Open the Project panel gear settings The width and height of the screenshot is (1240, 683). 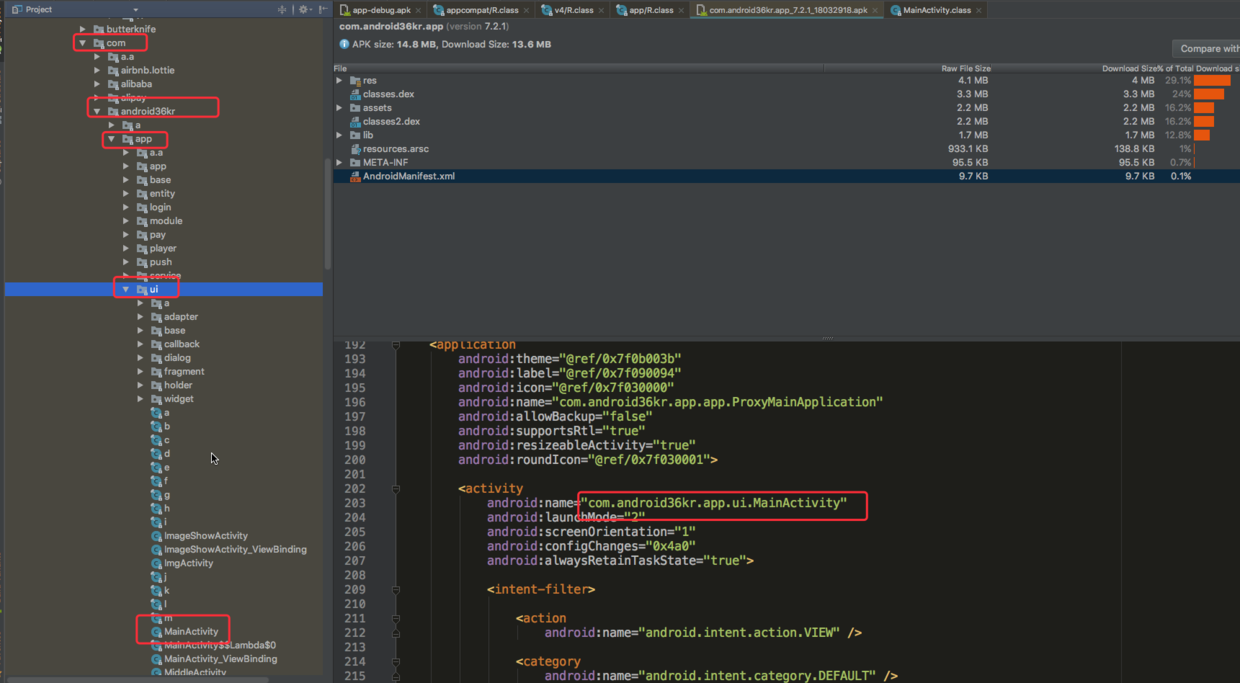[303, 10]
